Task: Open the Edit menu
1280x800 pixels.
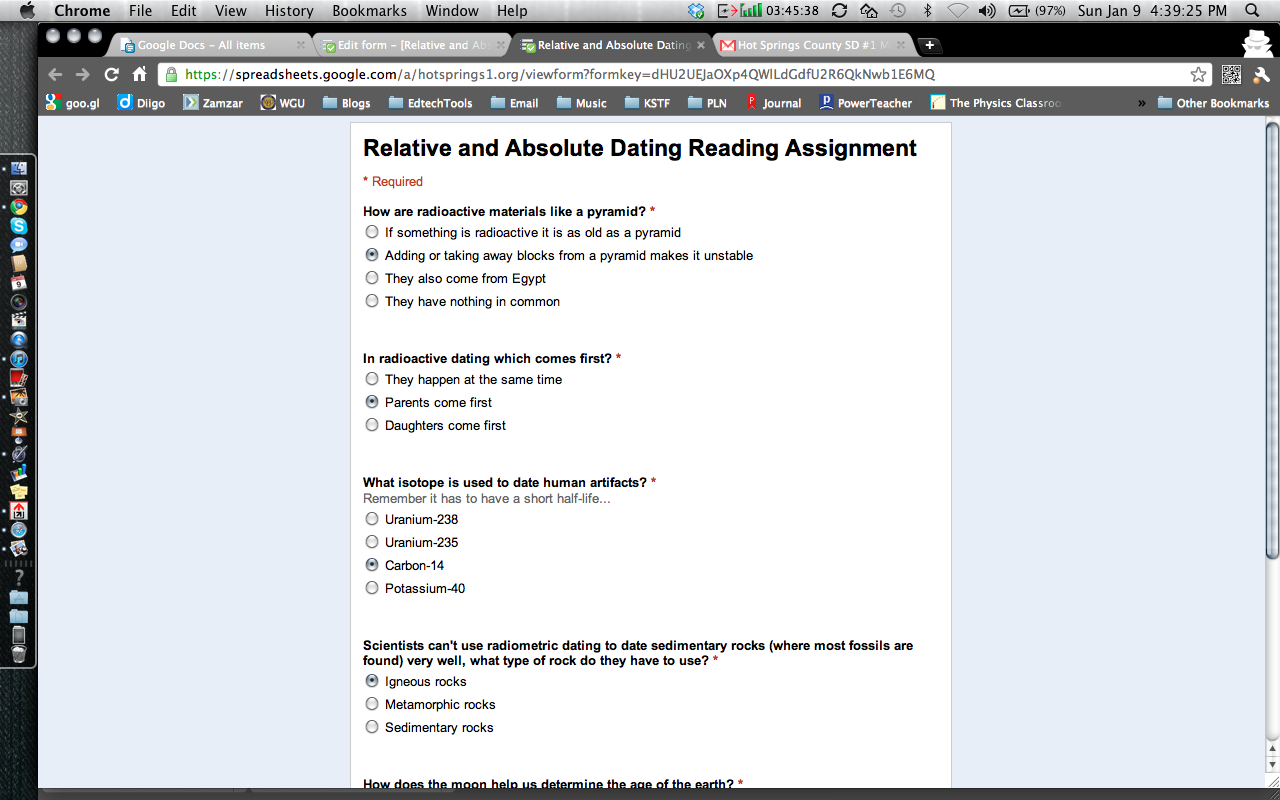Action: [183, 11]
